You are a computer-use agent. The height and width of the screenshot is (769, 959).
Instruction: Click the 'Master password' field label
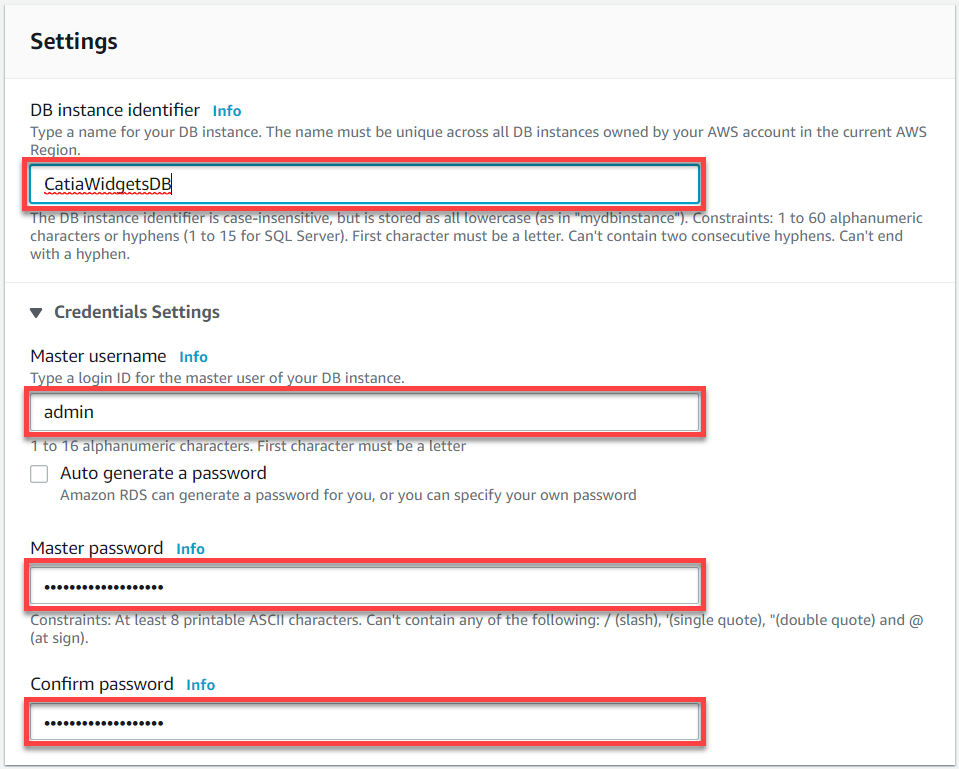pos(97,548)
